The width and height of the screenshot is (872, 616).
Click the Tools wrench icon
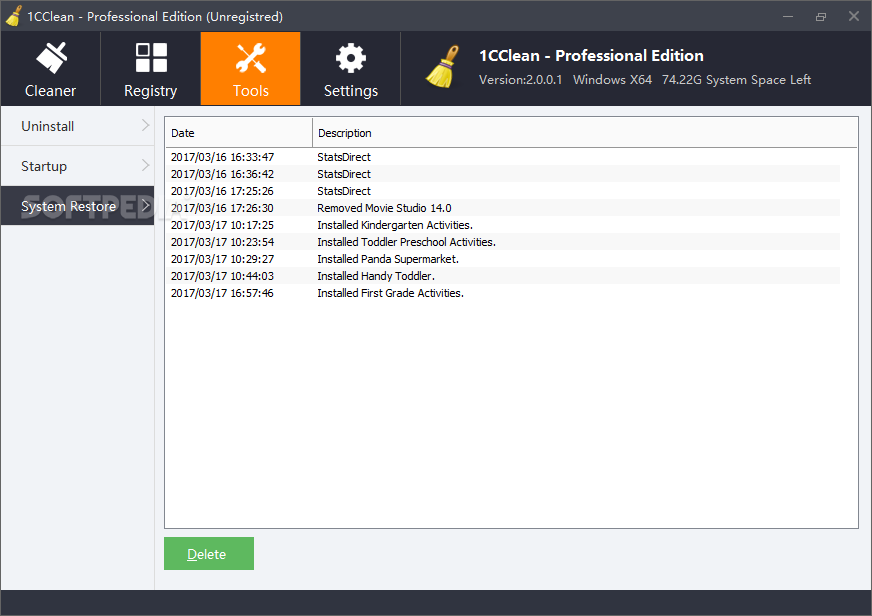(251, 58)
